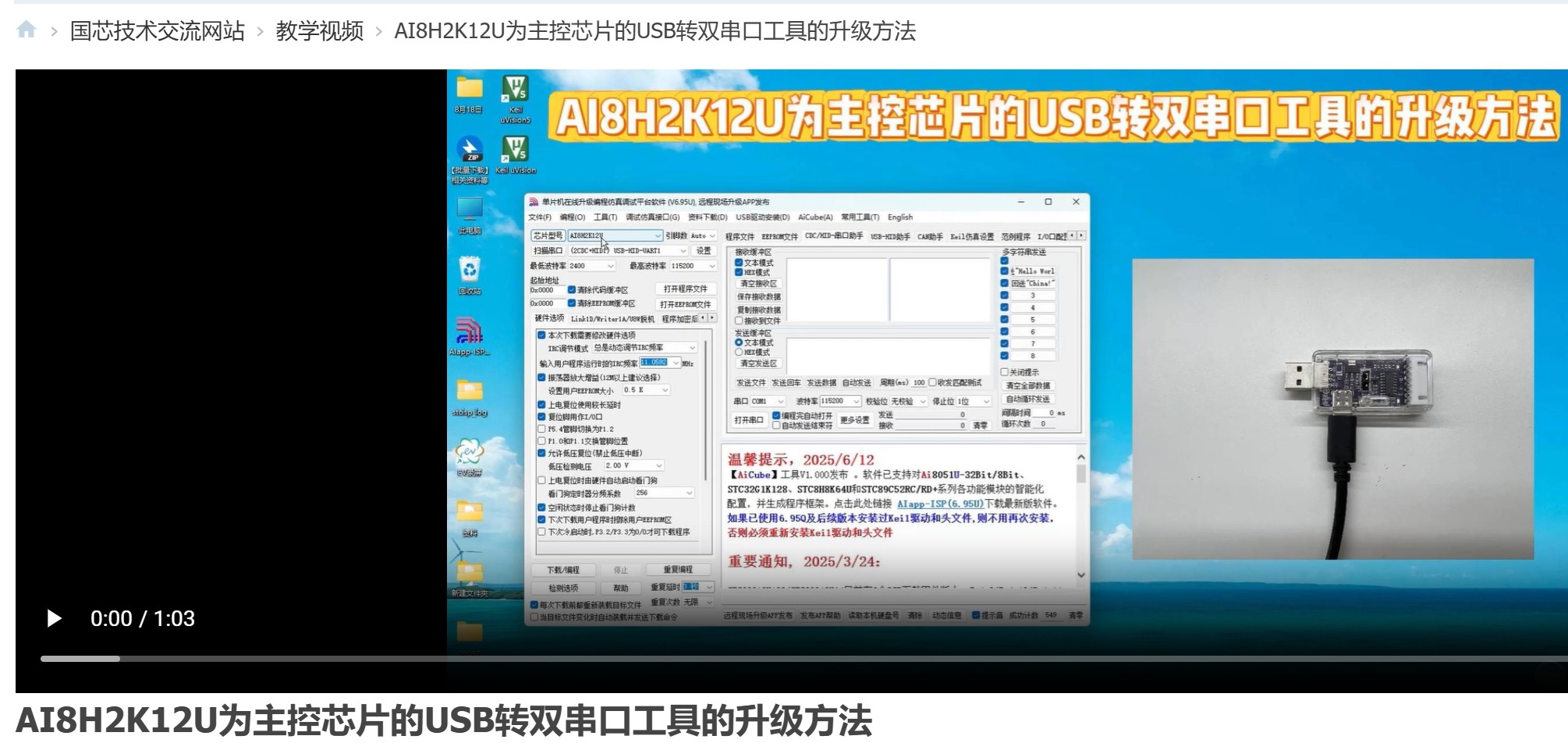The width and height of the screenshot is (1568, 743).
Task: Expand 最高波特率 115200 dropdown
Action: (x=693, y=266)
